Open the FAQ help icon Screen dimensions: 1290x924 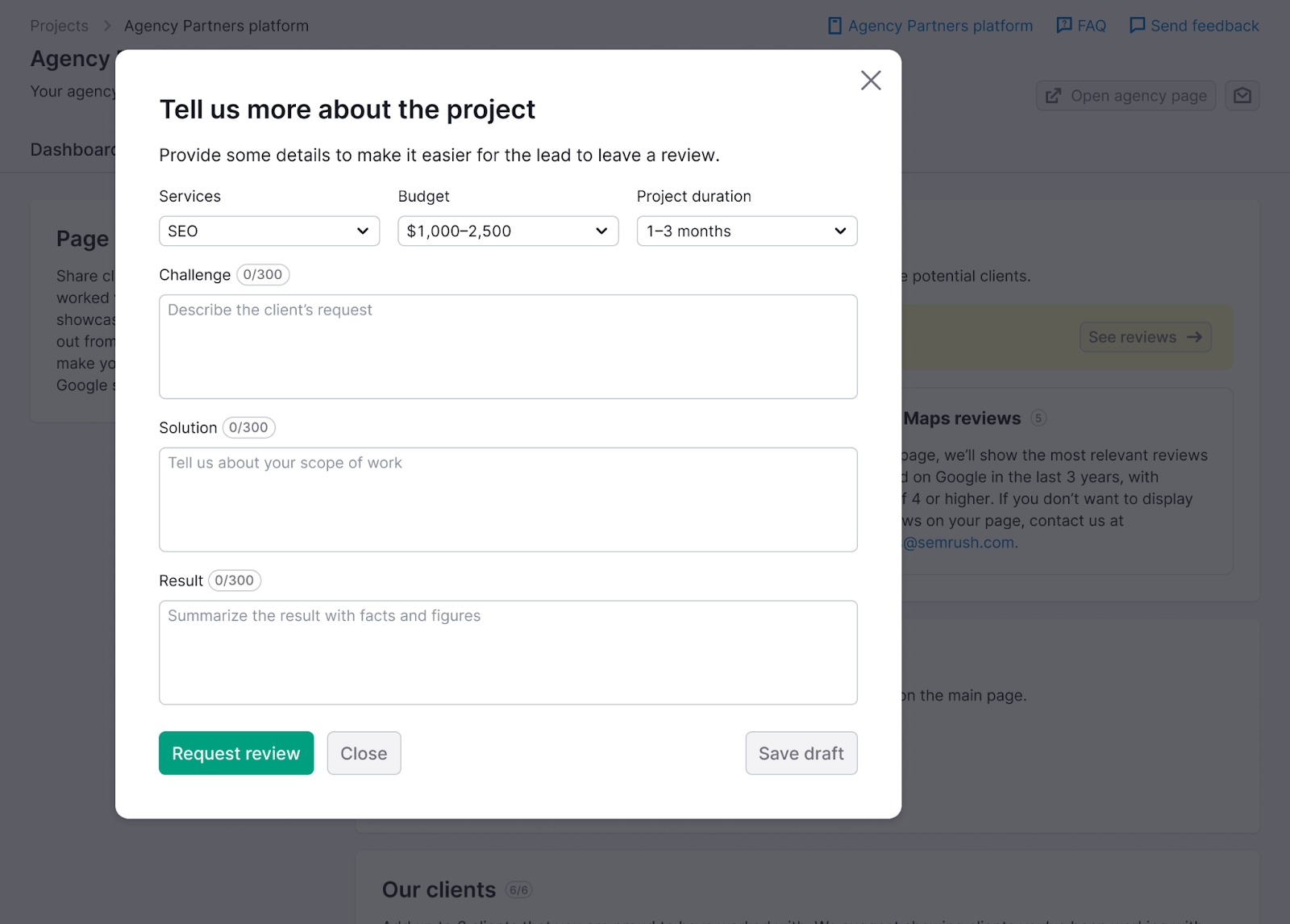click(1063, 25)
